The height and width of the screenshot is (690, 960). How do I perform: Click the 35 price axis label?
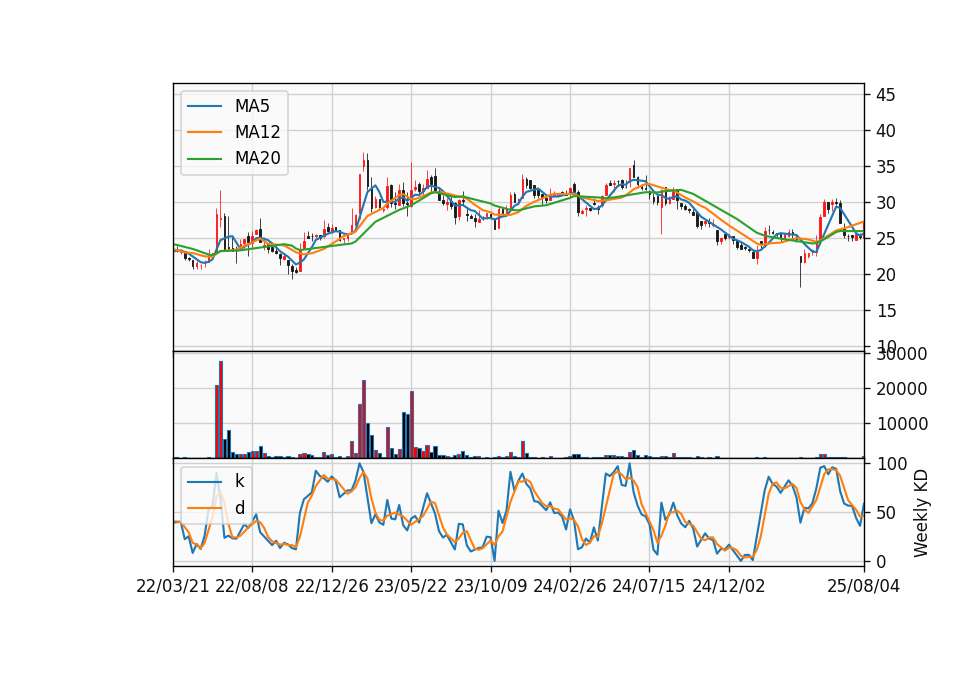885,167
